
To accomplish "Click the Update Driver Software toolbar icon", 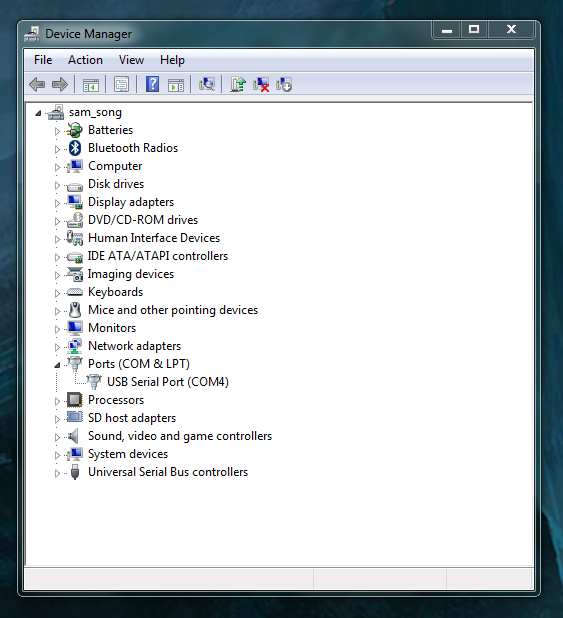I will click(238, 84).
